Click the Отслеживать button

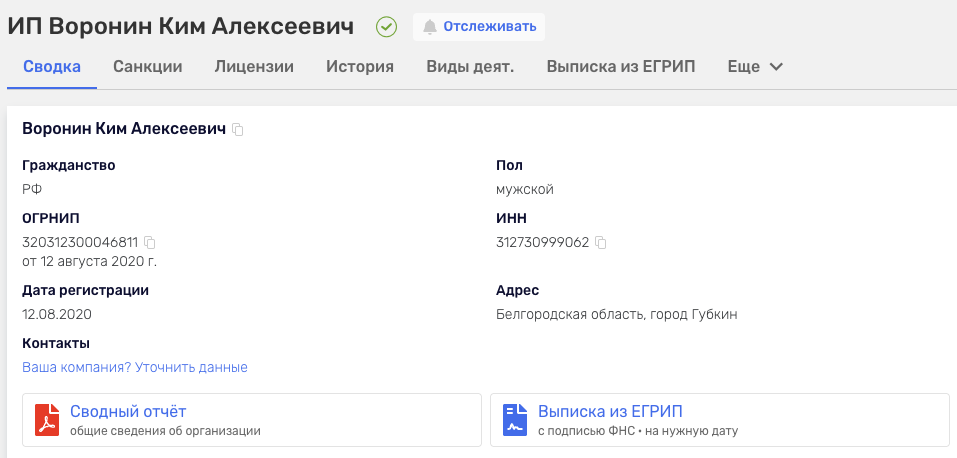478,27
